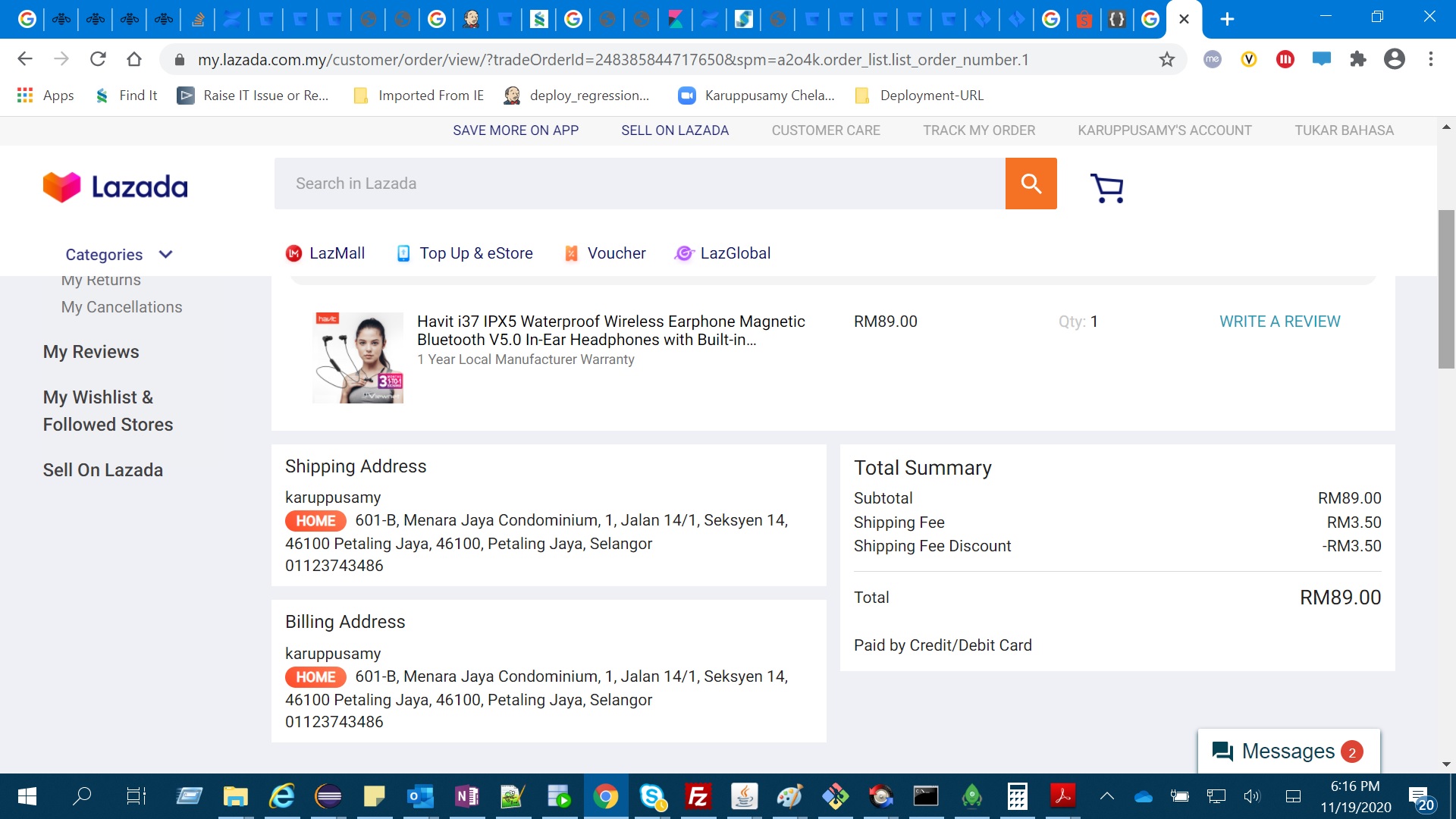The image size is (1456, 819).
Task: Reload the current page
Action: (x=98, y=59)
